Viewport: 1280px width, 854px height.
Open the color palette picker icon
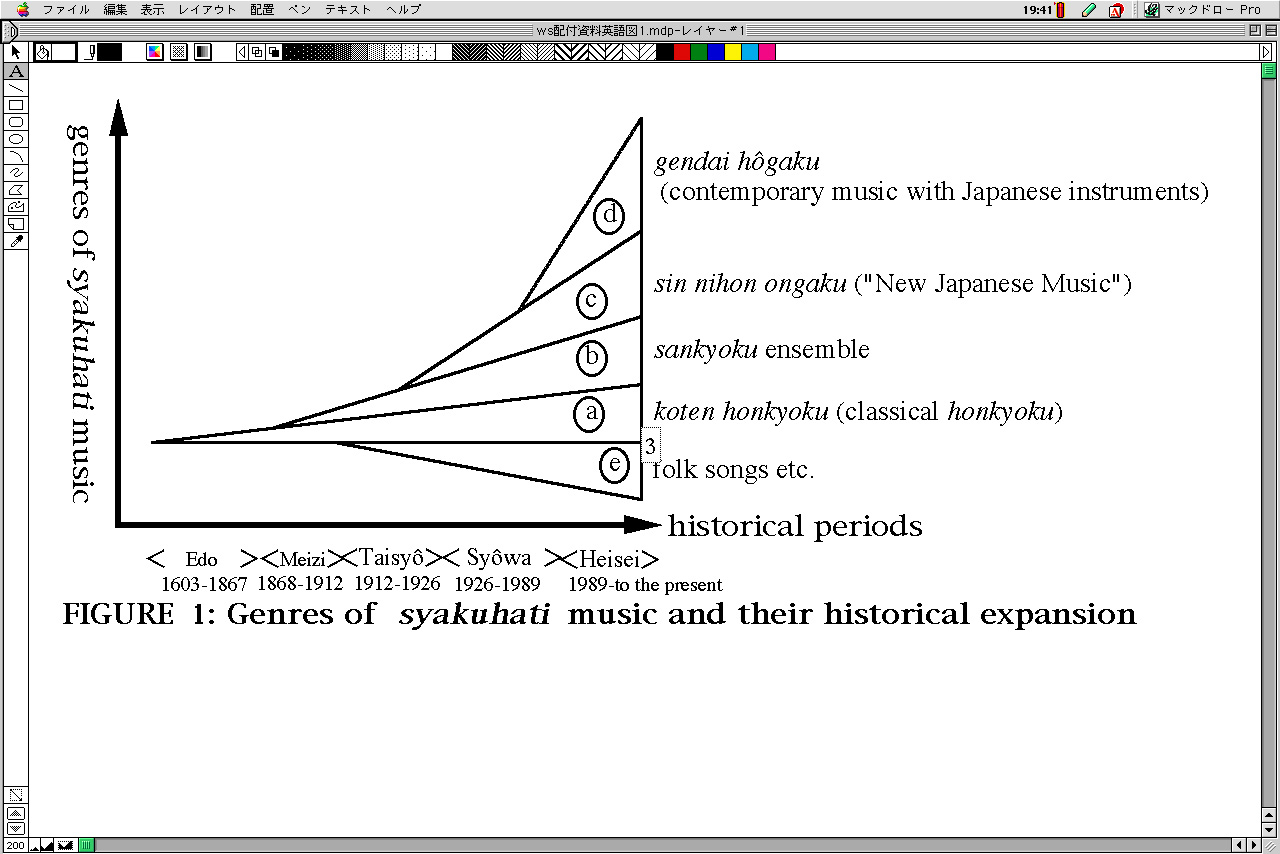[x=155, y=52]
